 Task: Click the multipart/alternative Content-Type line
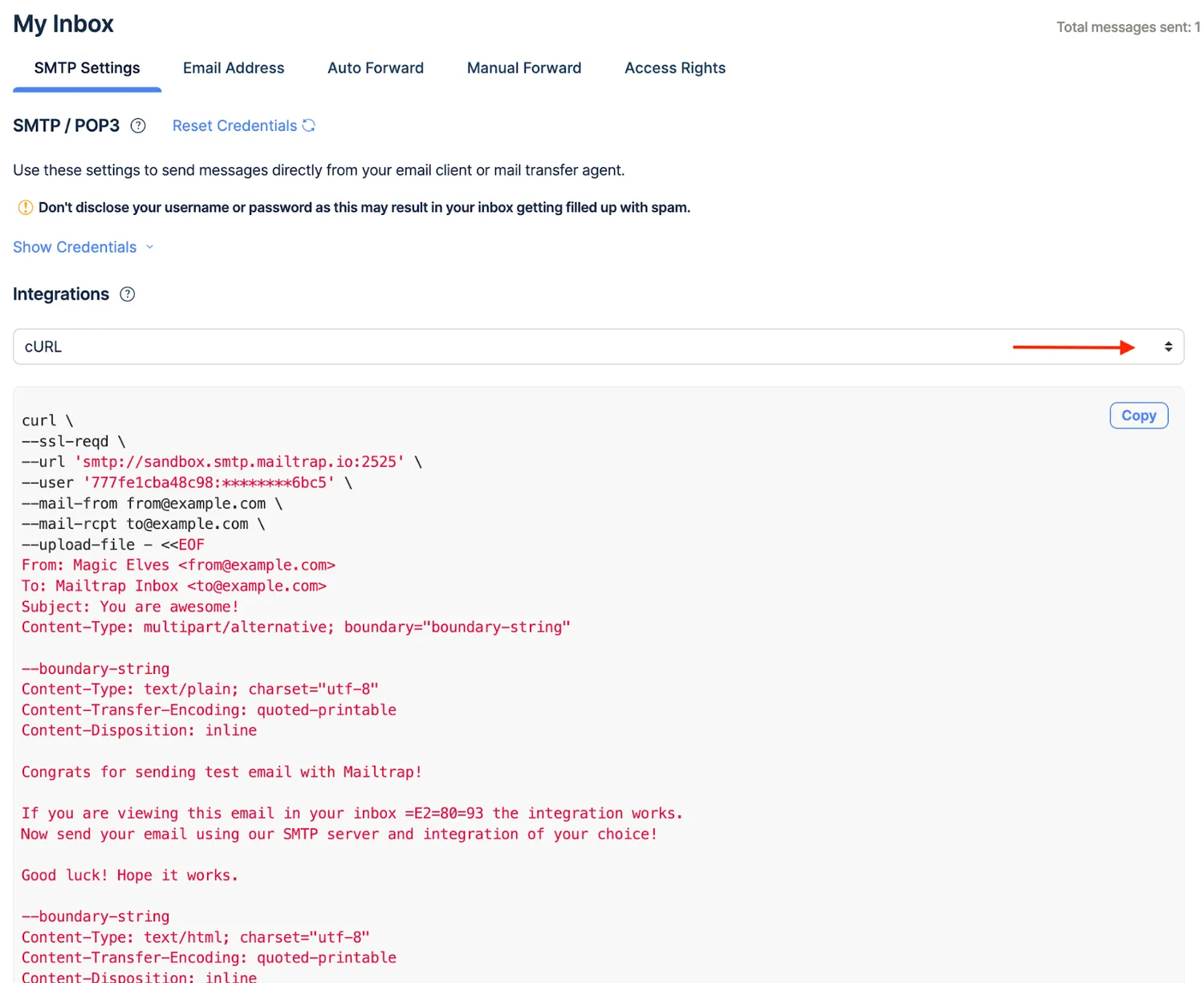[x=295, y=628]
